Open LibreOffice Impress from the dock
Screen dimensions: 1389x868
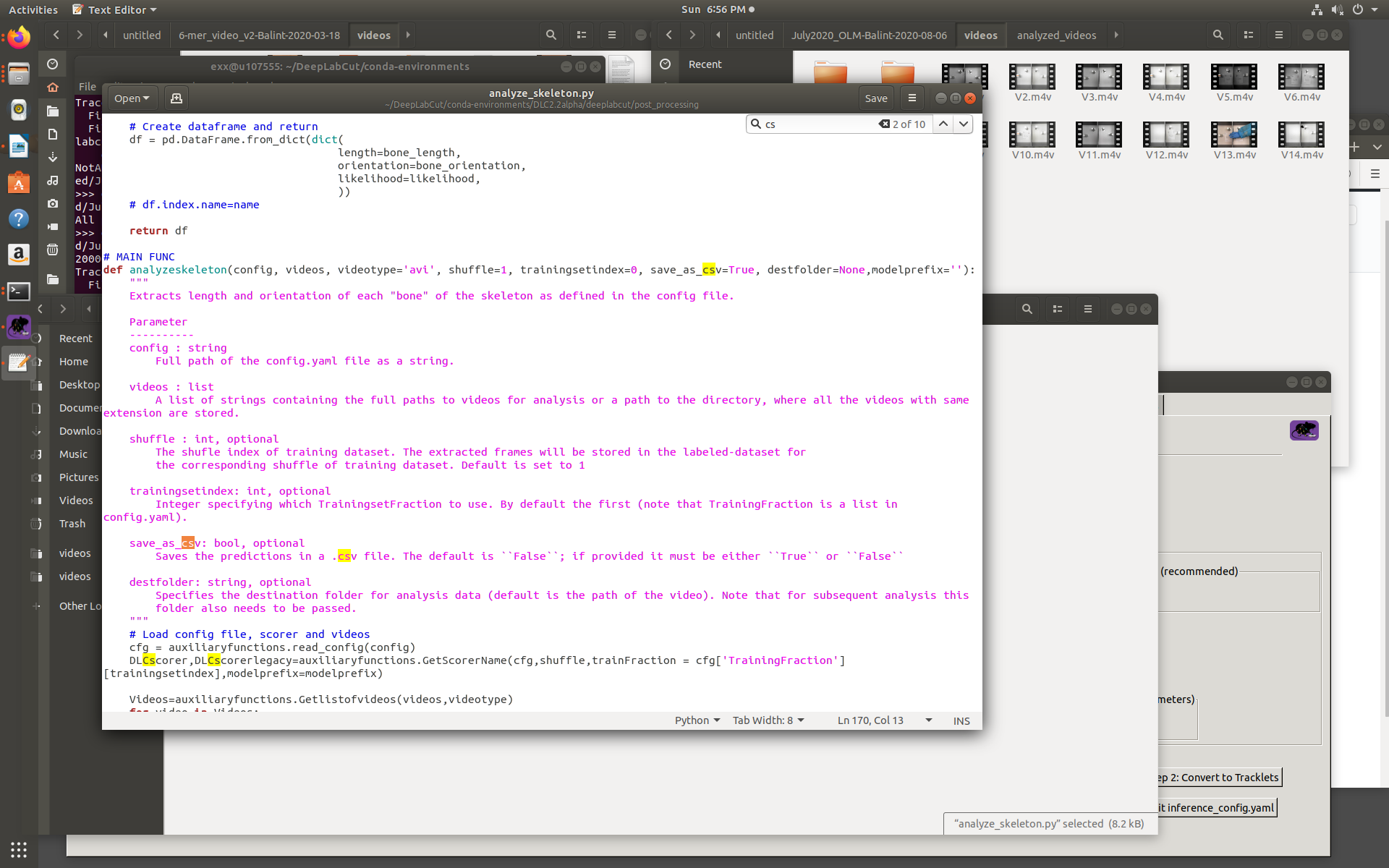coord(18,146)
